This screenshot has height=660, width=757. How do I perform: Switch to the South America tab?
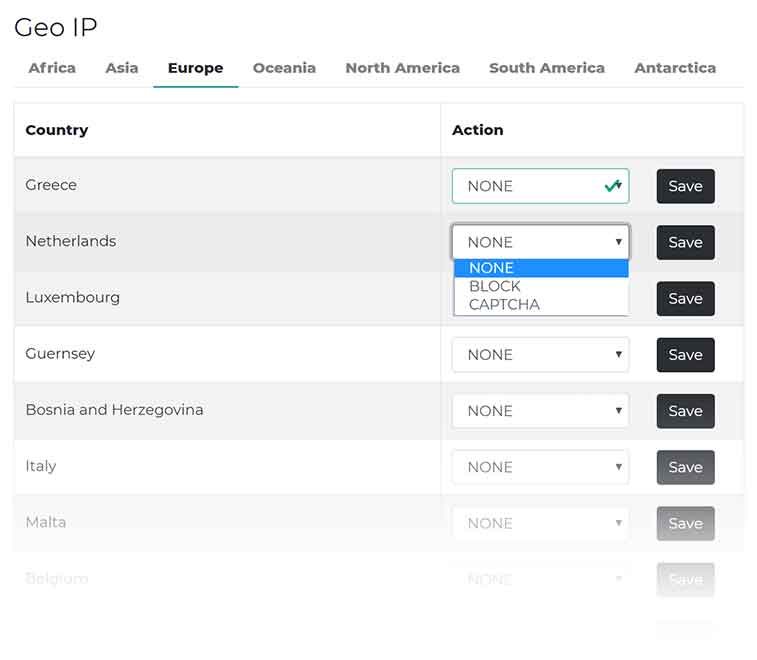coord(547,68)
